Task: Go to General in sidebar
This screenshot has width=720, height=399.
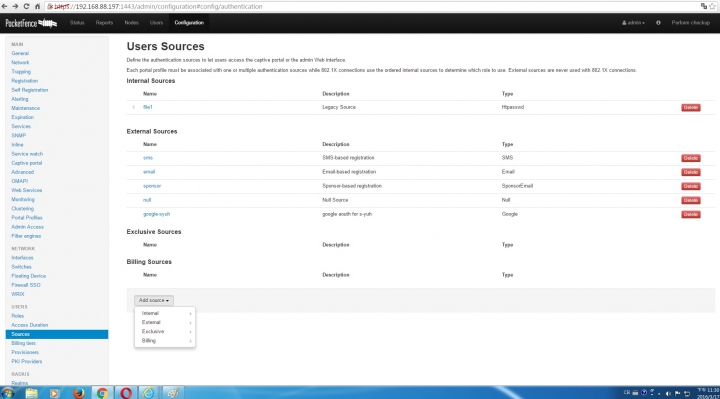Action: [20, 53]
